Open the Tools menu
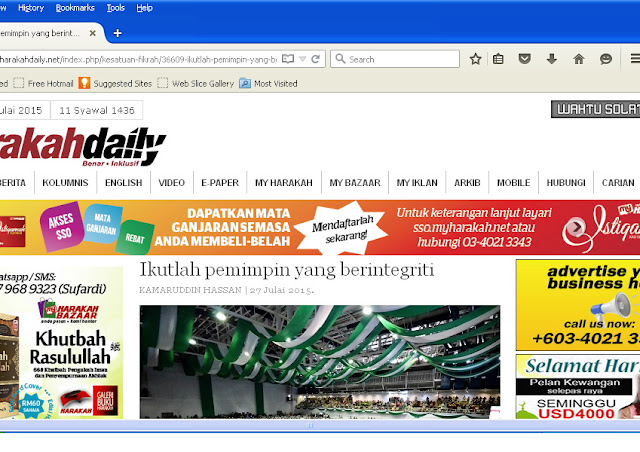 coord(116,8)
